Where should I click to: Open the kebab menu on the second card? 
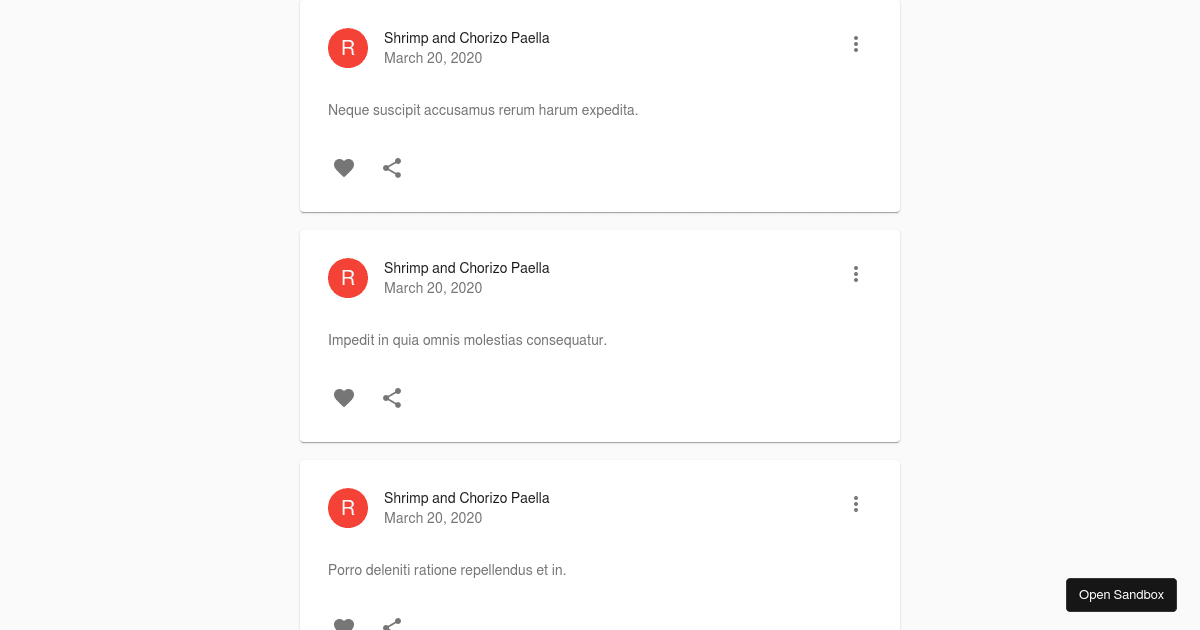pos(856,274)
